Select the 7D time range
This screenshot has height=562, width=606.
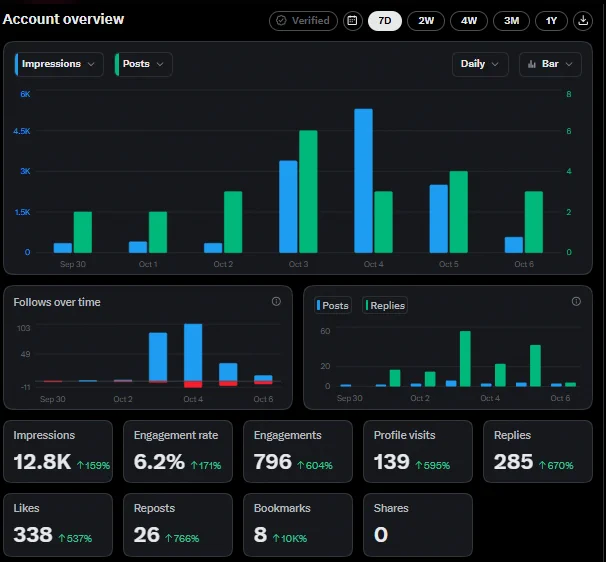pos(385,20)
